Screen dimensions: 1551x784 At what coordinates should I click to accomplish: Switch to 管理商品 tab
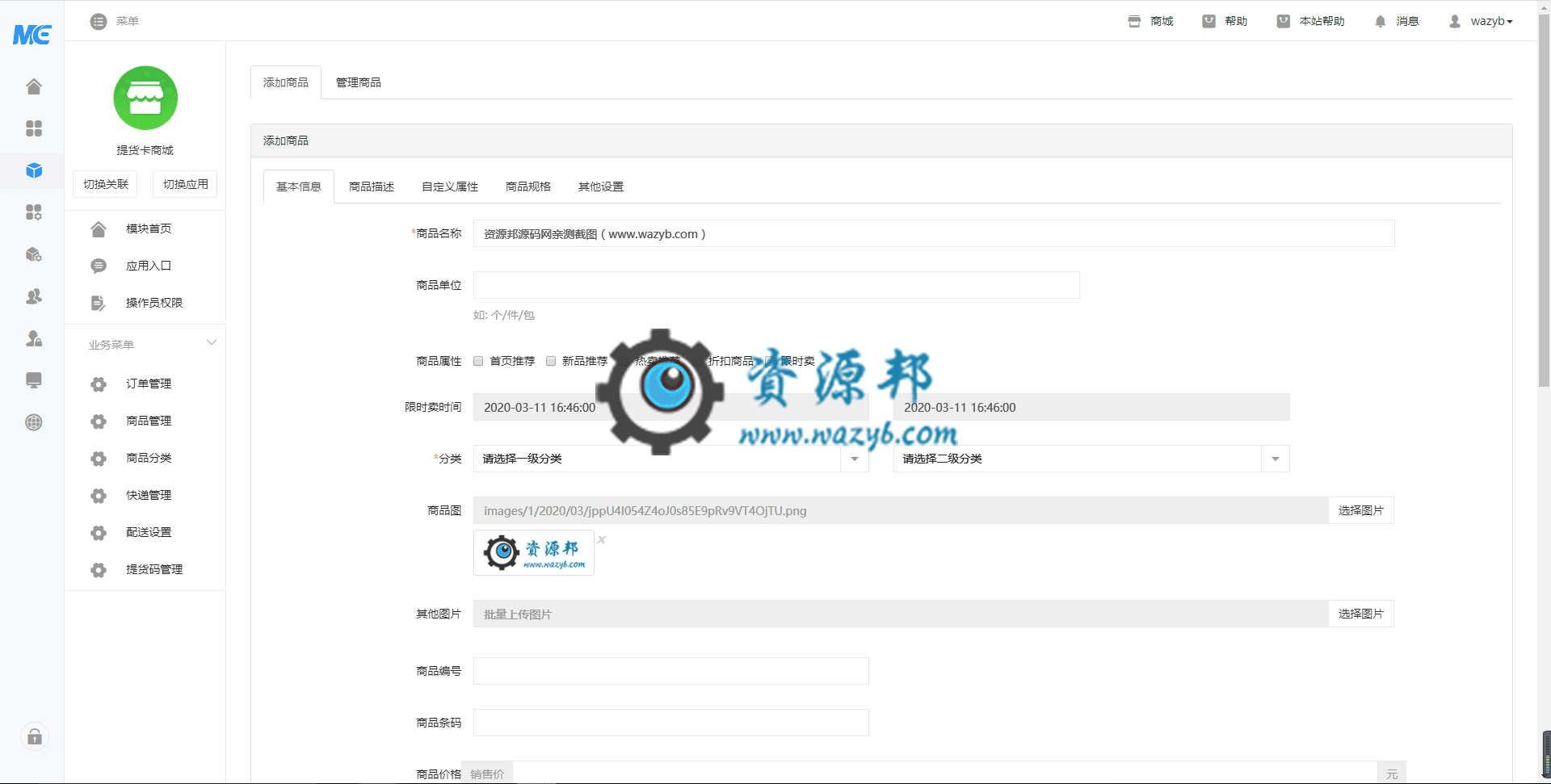click(x=359, y=82)
